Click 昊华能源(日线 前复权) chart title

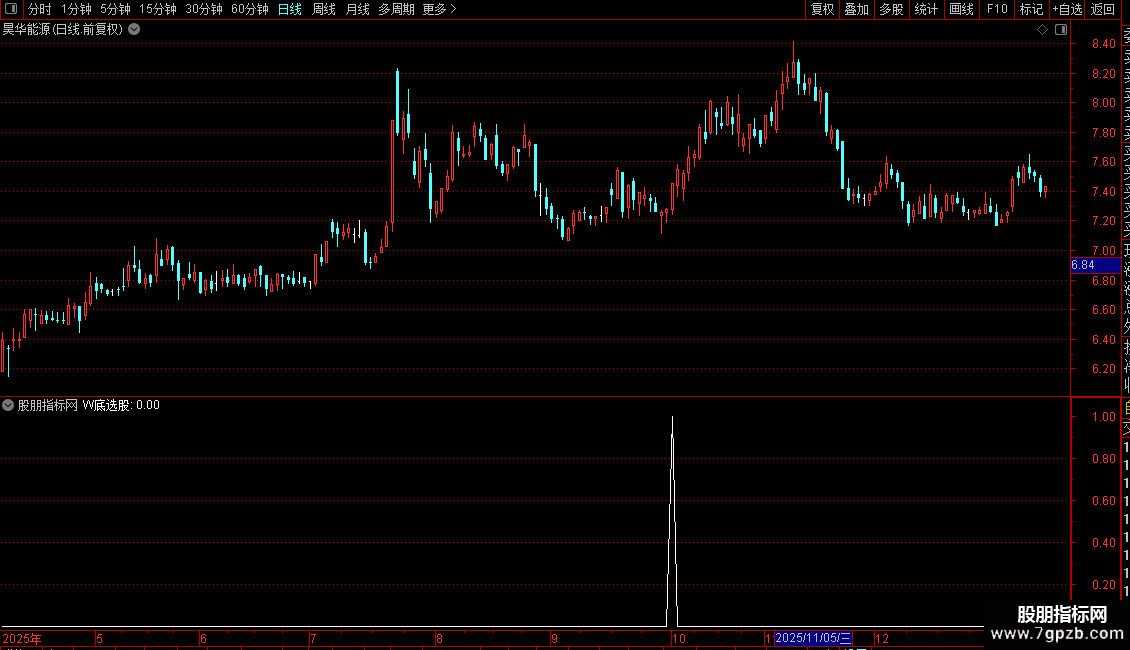(63, 30)
